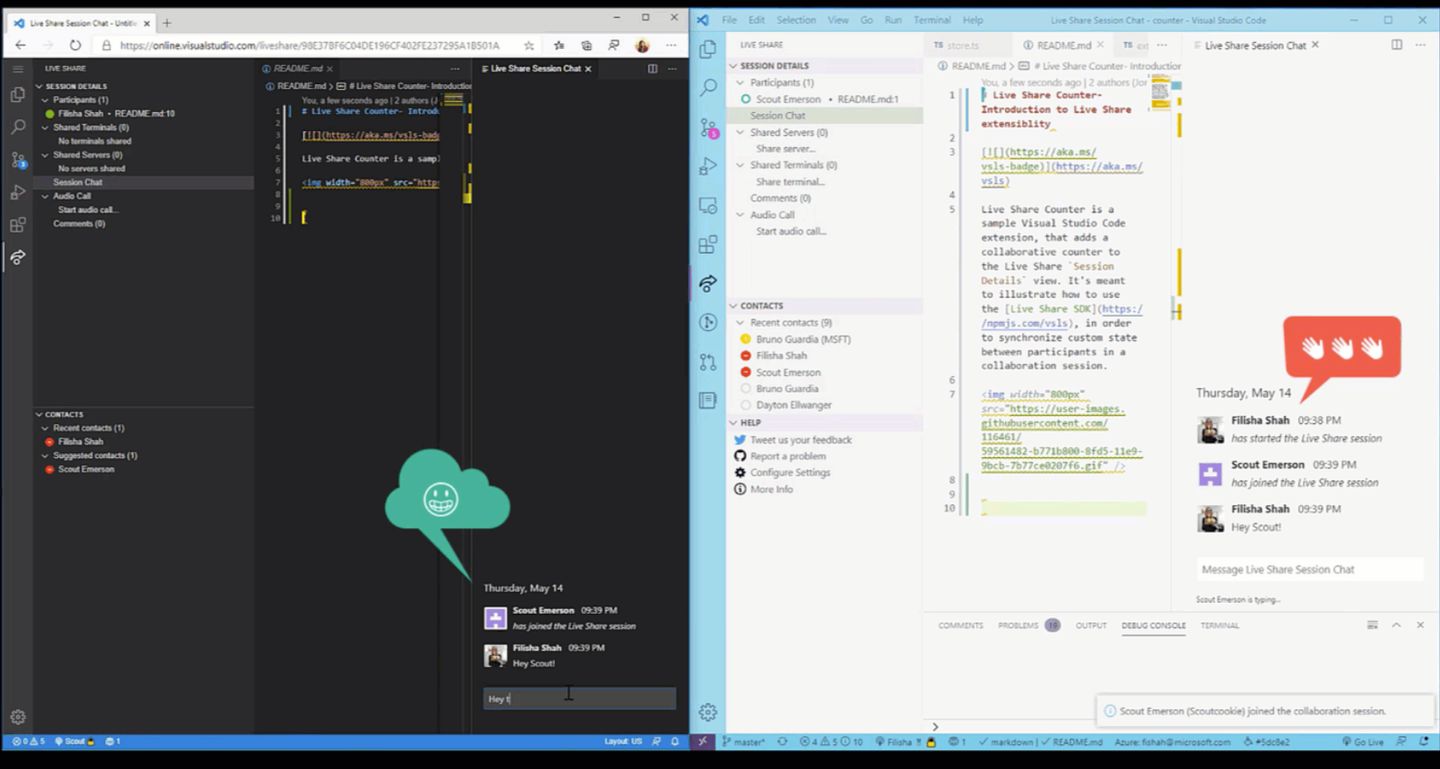Image resolution: width=1440 pixels, height=769 pixels.
Task: Open the hamburger menu in browser VS Code
Action: [17, 69]
